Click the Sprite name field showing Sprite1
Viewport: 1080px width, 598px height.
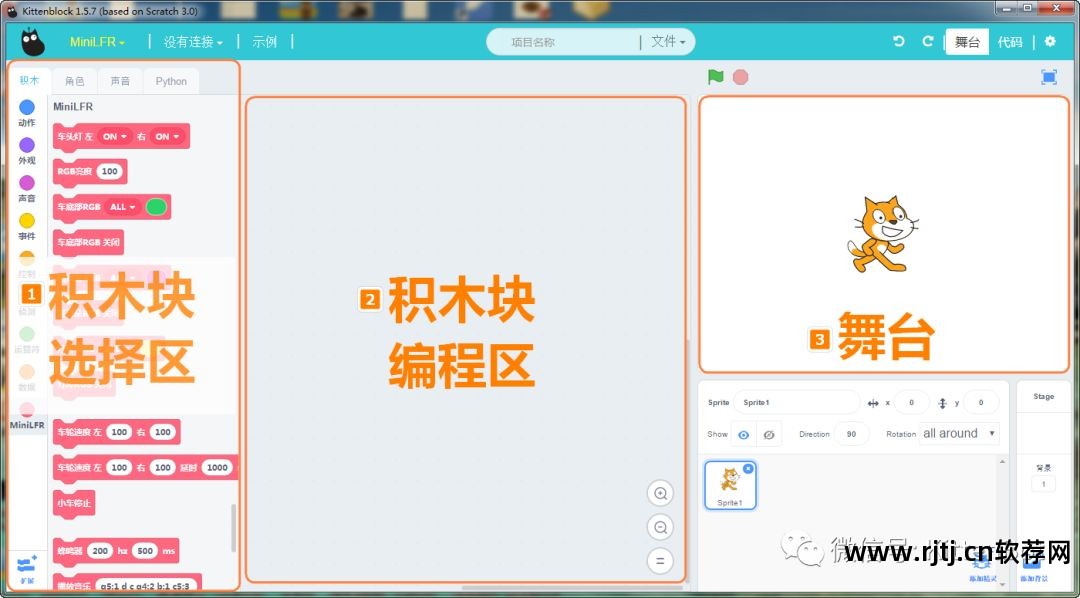[x=796, y=402]
